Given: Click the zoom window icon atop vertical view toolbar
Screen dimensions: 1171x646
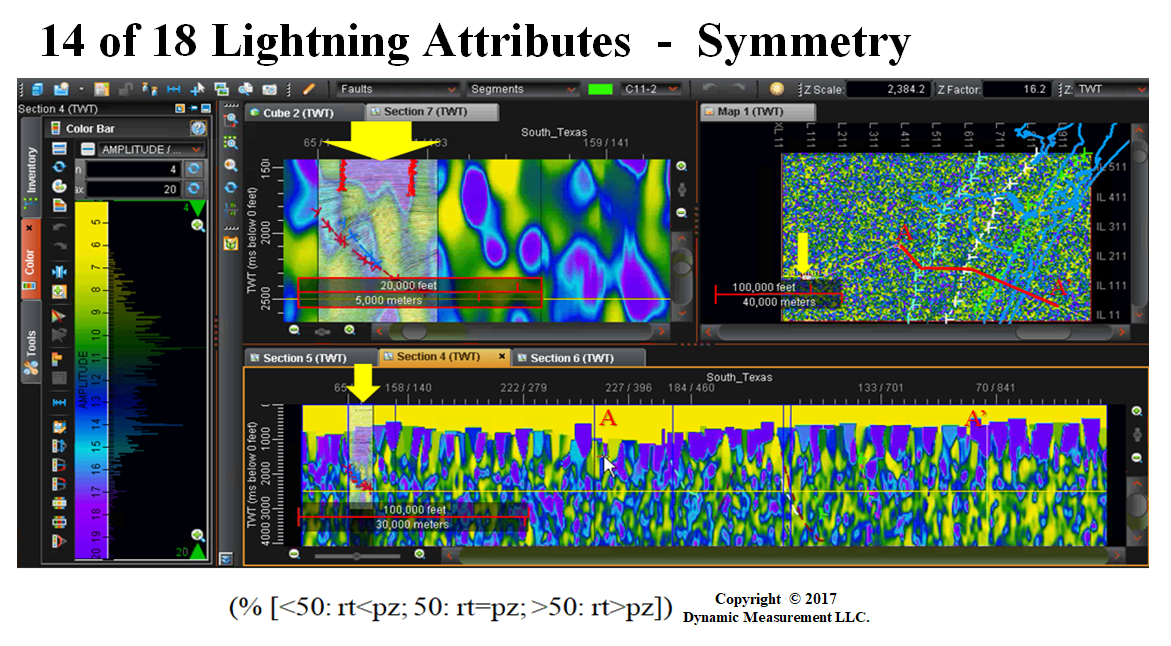Looking at the screenshot, I should pos(231,119).
